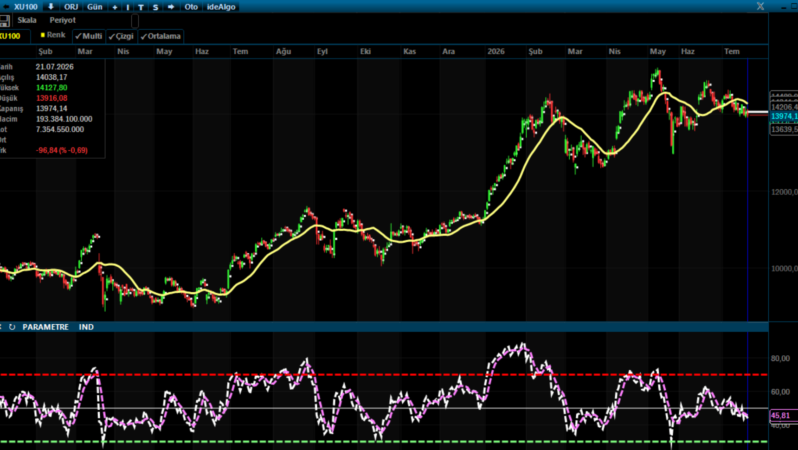Open the yellow Renk color swatch
This screenshot has height=450, width=798.
point(43,35)
